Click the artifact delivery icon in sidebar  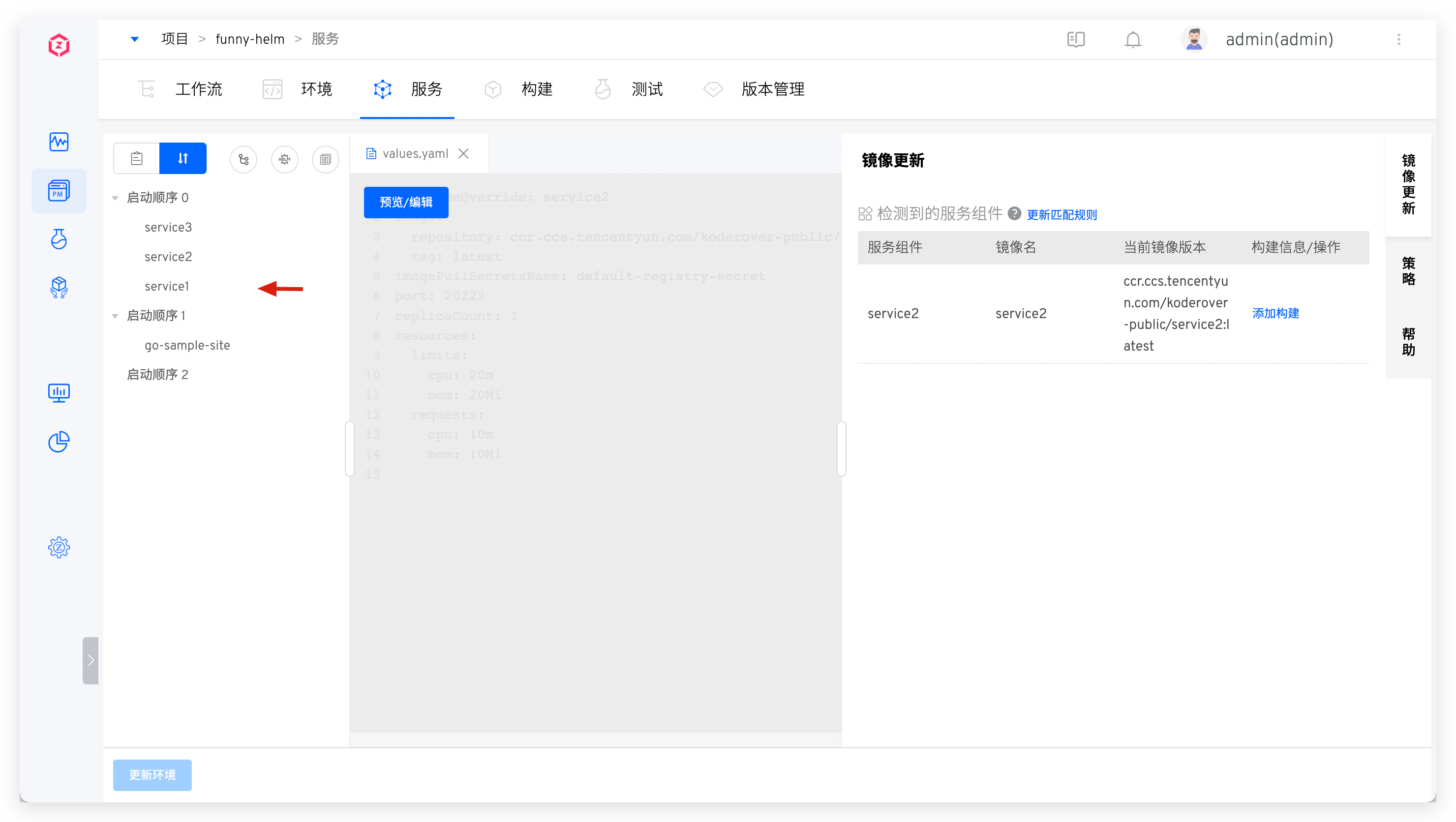pyautogui.click(x=59, y=288)
